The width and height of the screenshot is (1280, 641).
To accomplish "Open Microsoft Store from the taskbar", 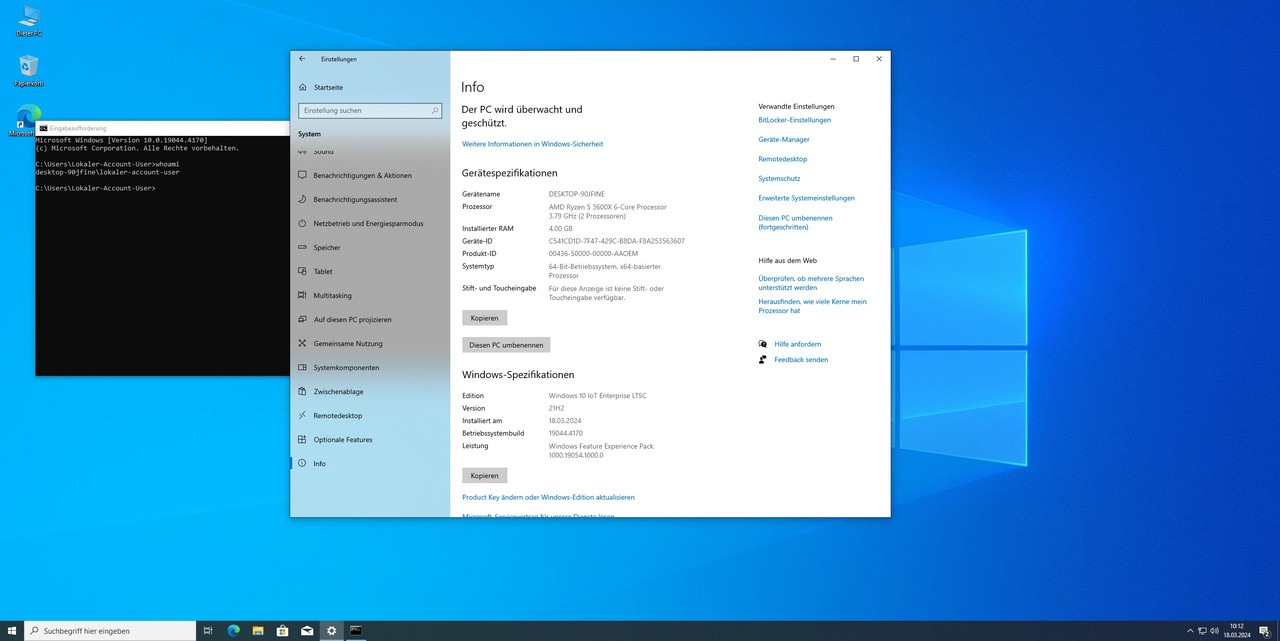I will [x=282, y=631].
